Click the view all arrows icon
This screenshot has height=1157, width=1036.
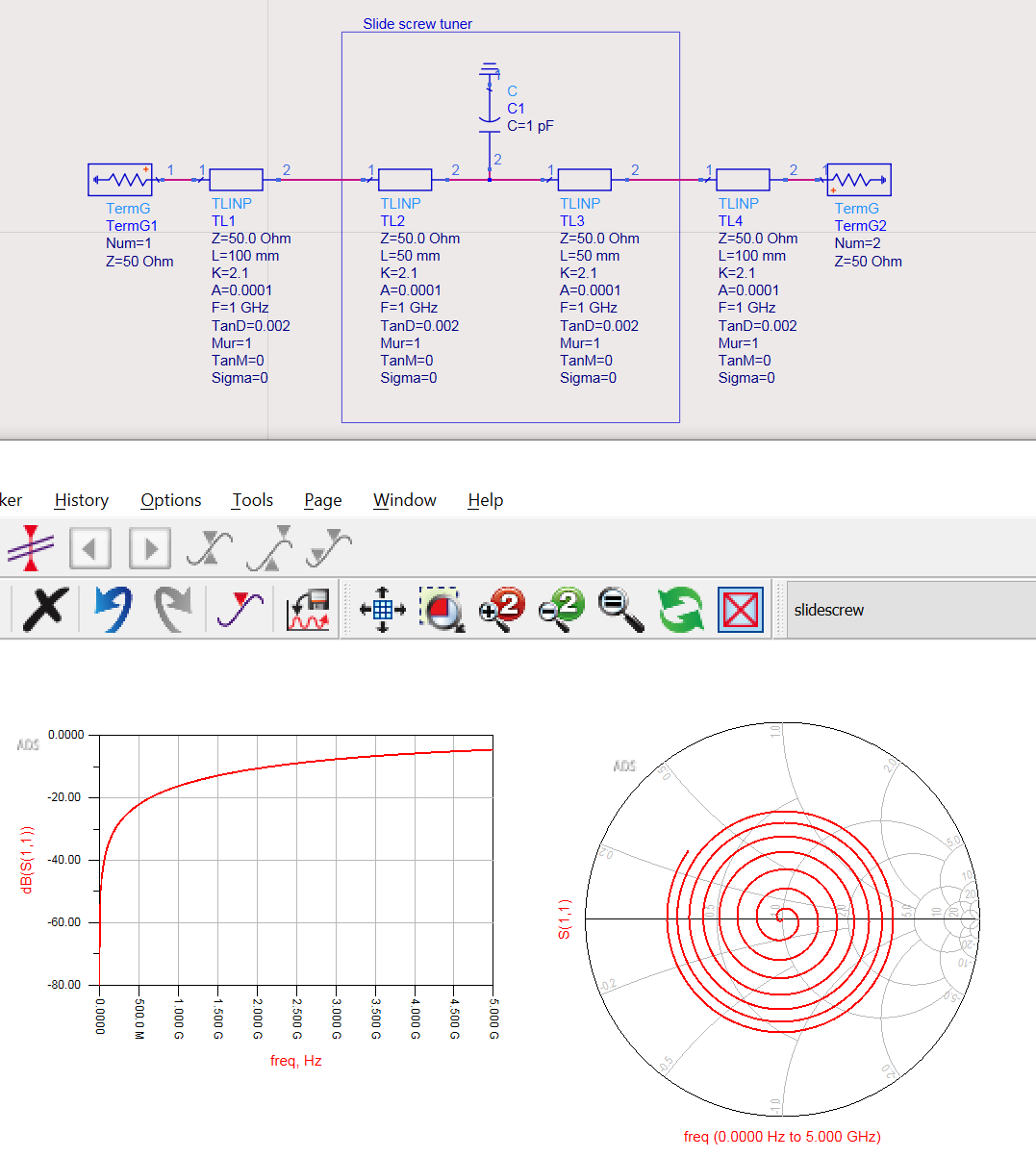coord(383,610)
